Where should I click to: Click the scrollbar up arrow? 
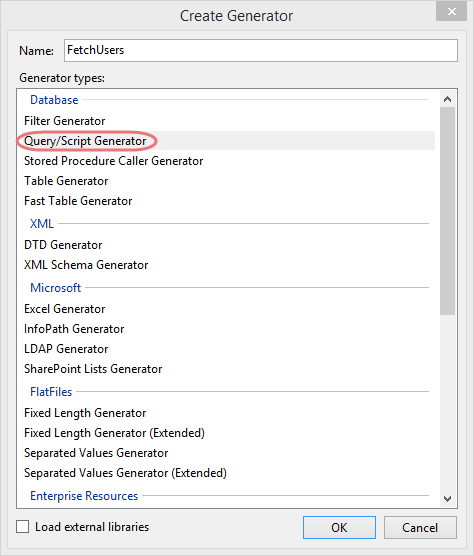click(447, 99)
